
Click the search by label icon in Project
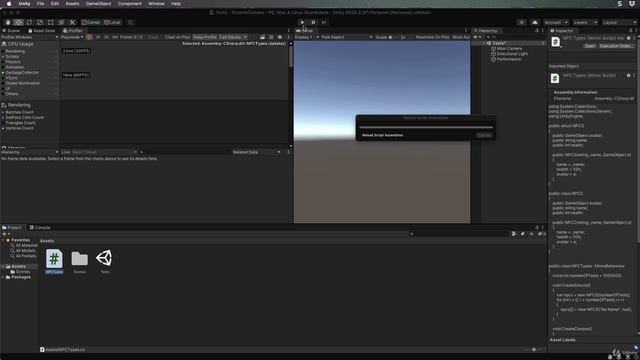tap(522, 234)
